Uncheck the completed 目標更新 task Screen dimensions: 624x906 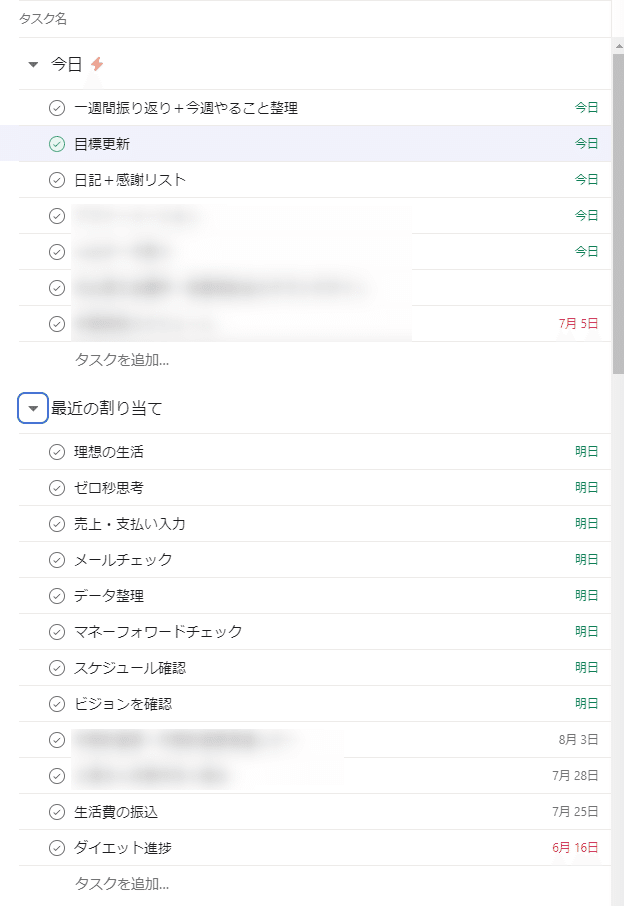tap(57, 144)
